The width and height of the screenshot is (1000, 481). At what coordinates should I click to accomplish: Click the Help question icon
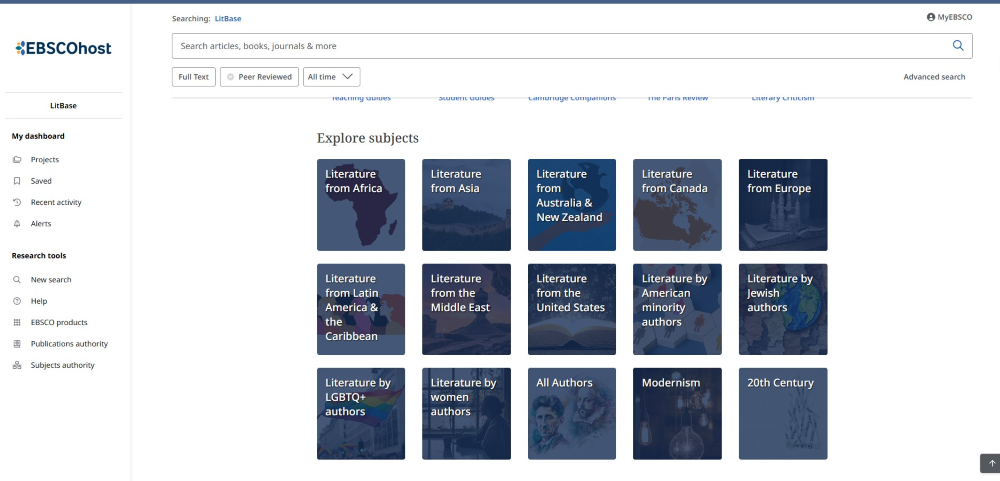[x=17, y=301]
